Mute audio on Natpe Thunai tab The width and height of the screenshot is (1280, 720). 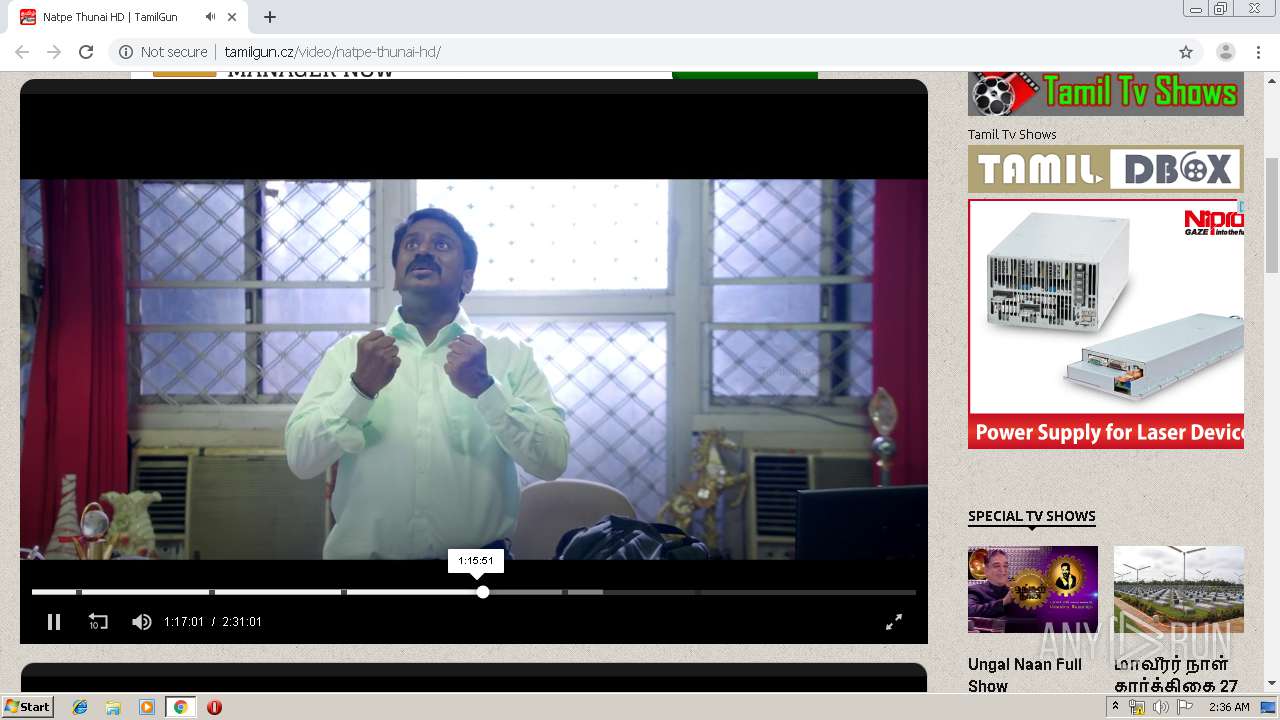210,17
